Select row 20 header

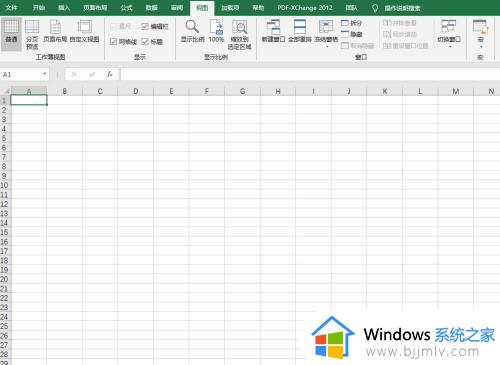point(5,279)
